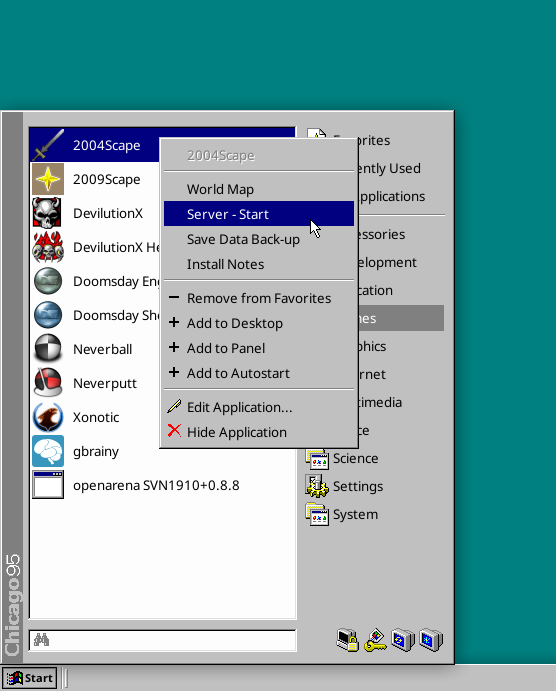The image size is (556, 691).
Task: Click the log out key icon
Action: [x=375, y=640]
